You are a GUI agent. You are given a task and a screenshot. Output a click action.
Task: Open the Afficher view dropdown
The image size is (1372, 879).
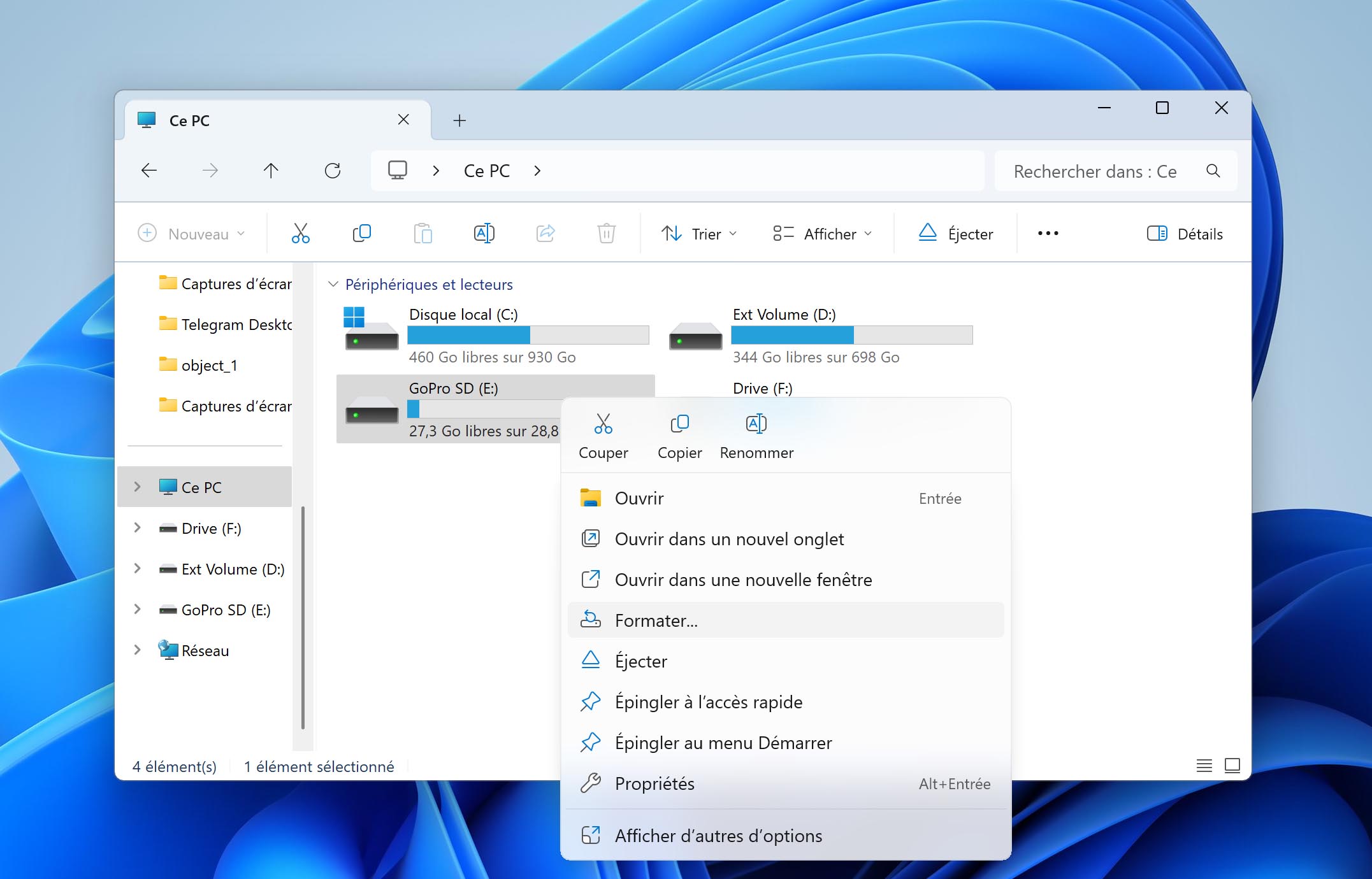(x=822, y=233)
